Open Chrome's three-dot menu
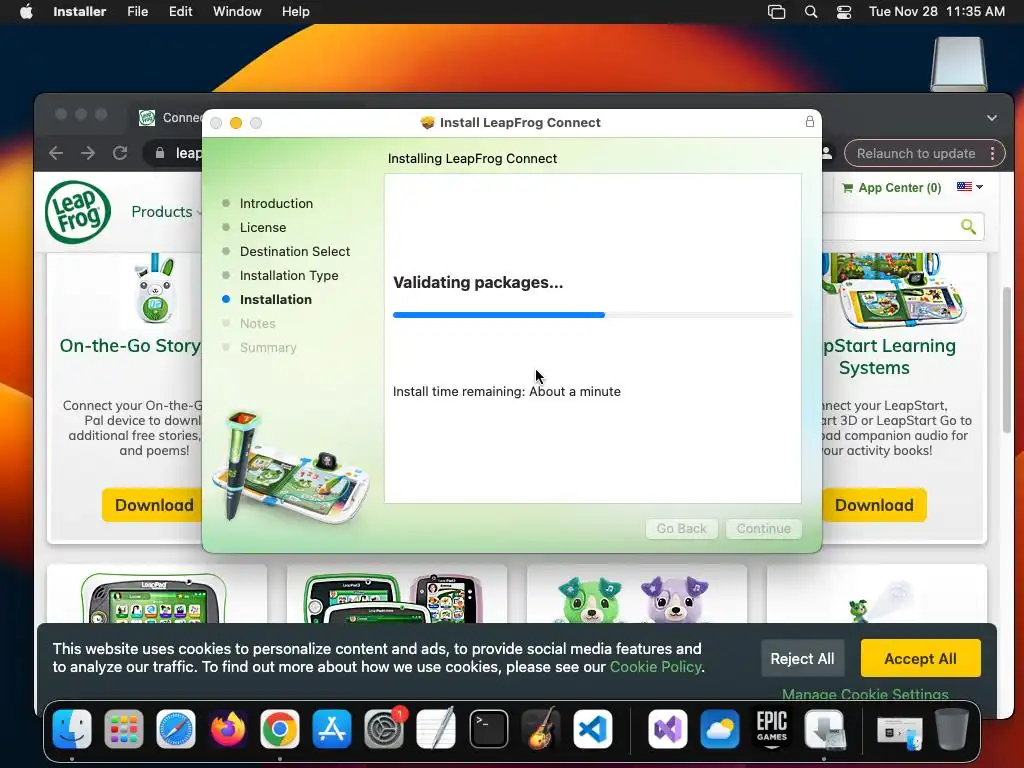This screenshot has width=1024, height=768. (x=993, y=153)
